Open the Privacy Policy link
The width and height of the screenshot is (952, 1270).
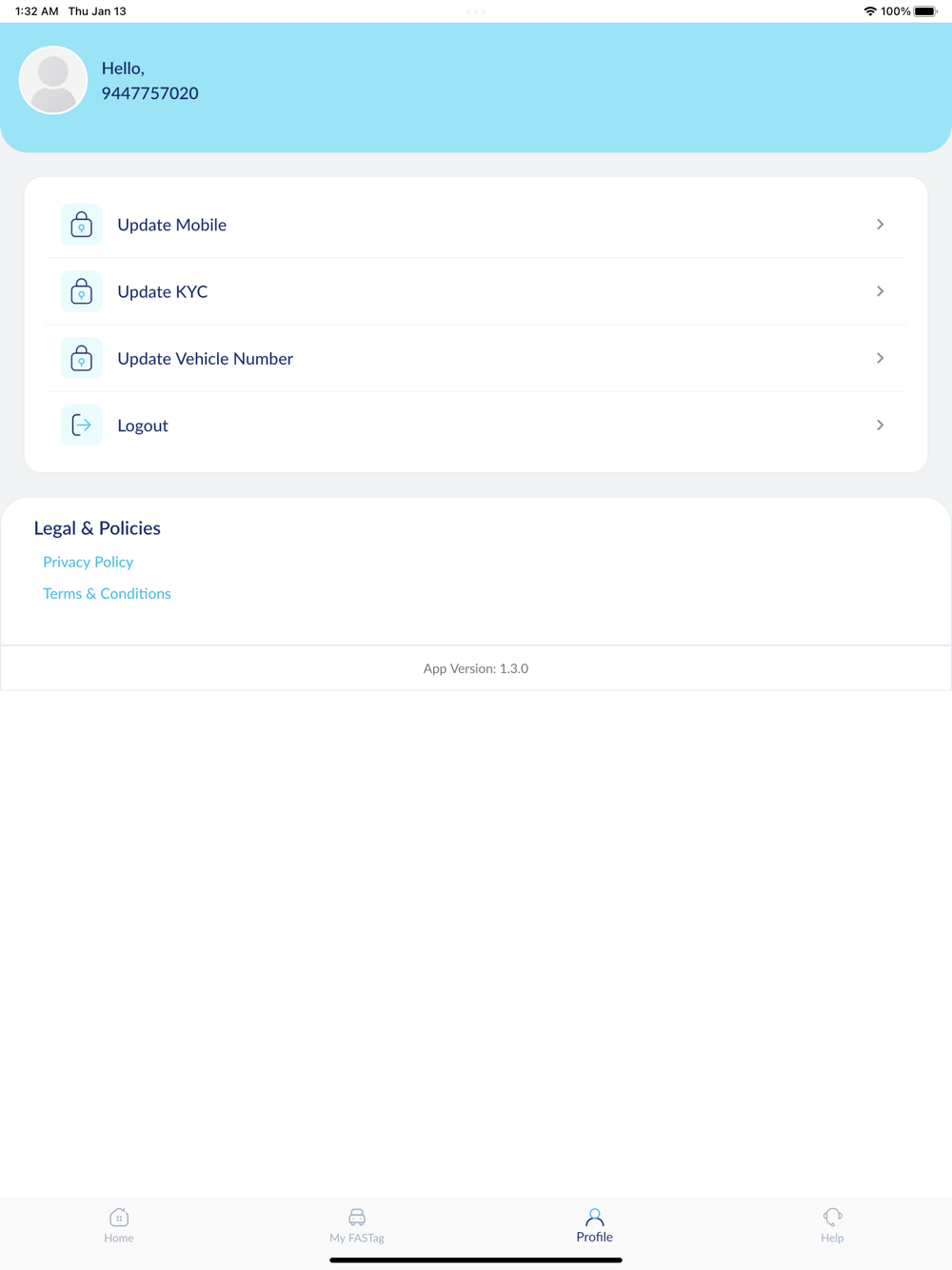point(88,562)
